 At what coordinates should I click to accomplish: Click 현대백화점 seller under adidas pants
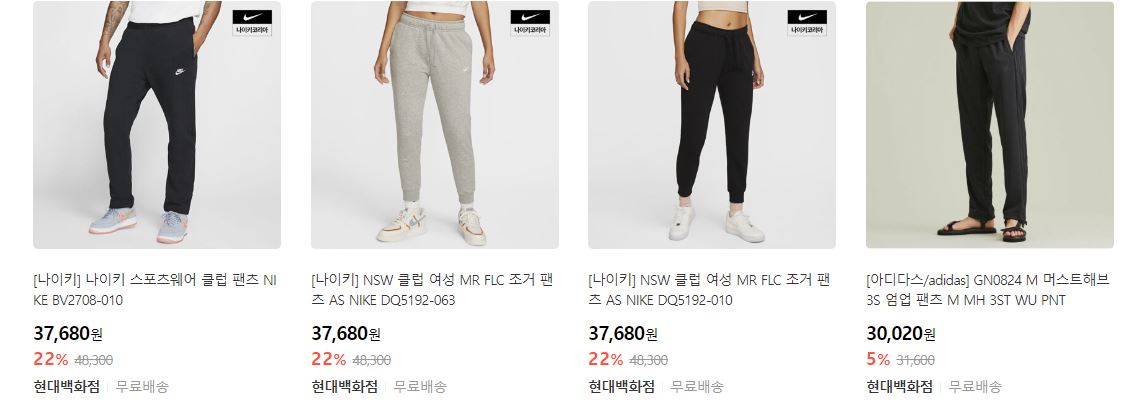click(x=900, y=387)
